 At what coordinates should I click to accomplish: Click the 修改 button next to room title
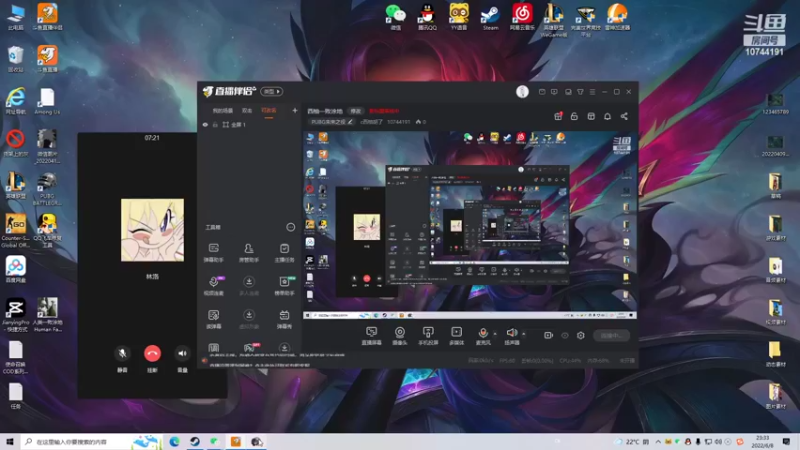point(356,111)
